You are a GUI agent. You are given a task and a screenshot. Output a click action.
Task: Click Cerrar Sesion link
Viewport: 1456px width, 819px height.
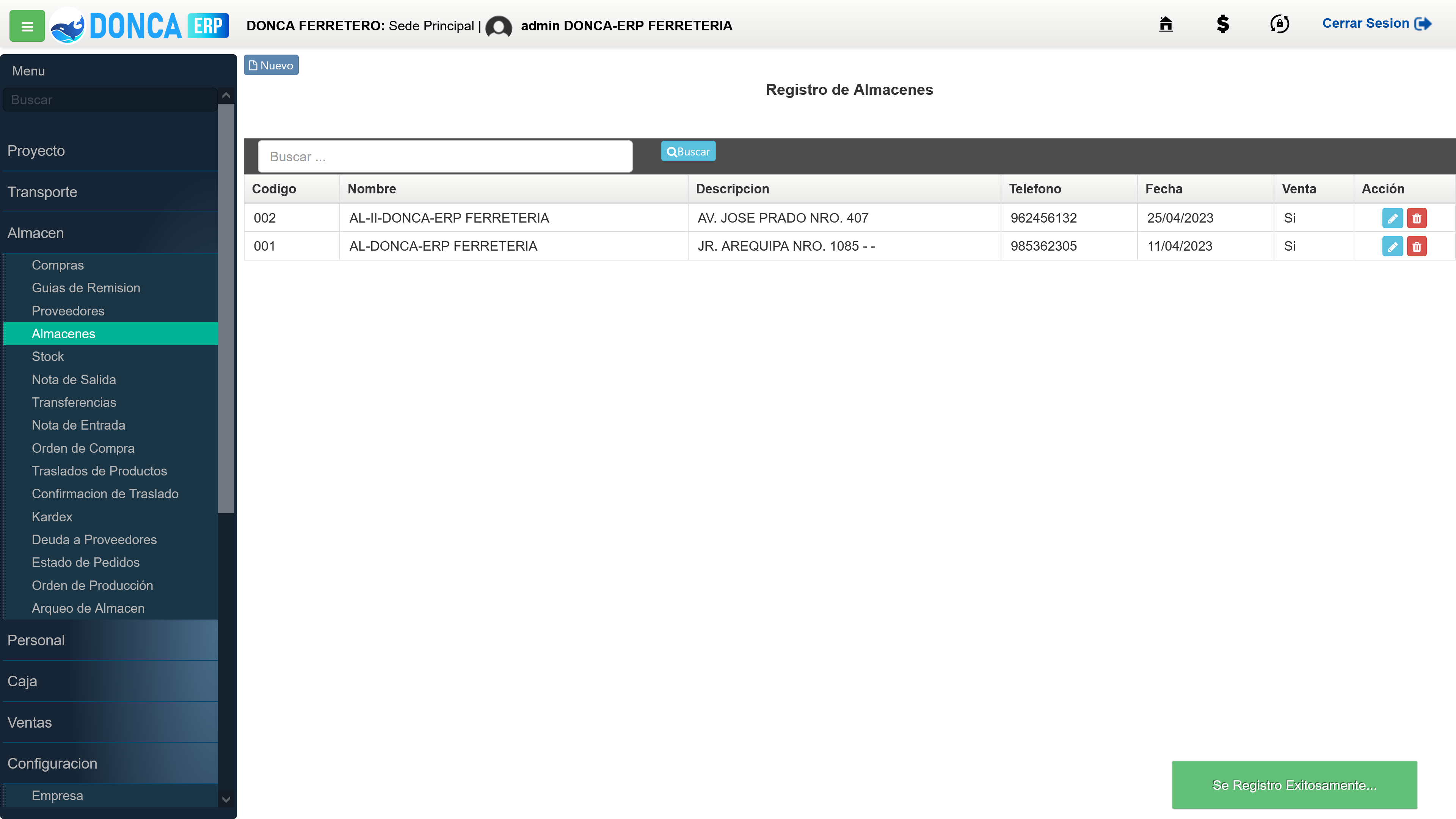click(1377, 24)
